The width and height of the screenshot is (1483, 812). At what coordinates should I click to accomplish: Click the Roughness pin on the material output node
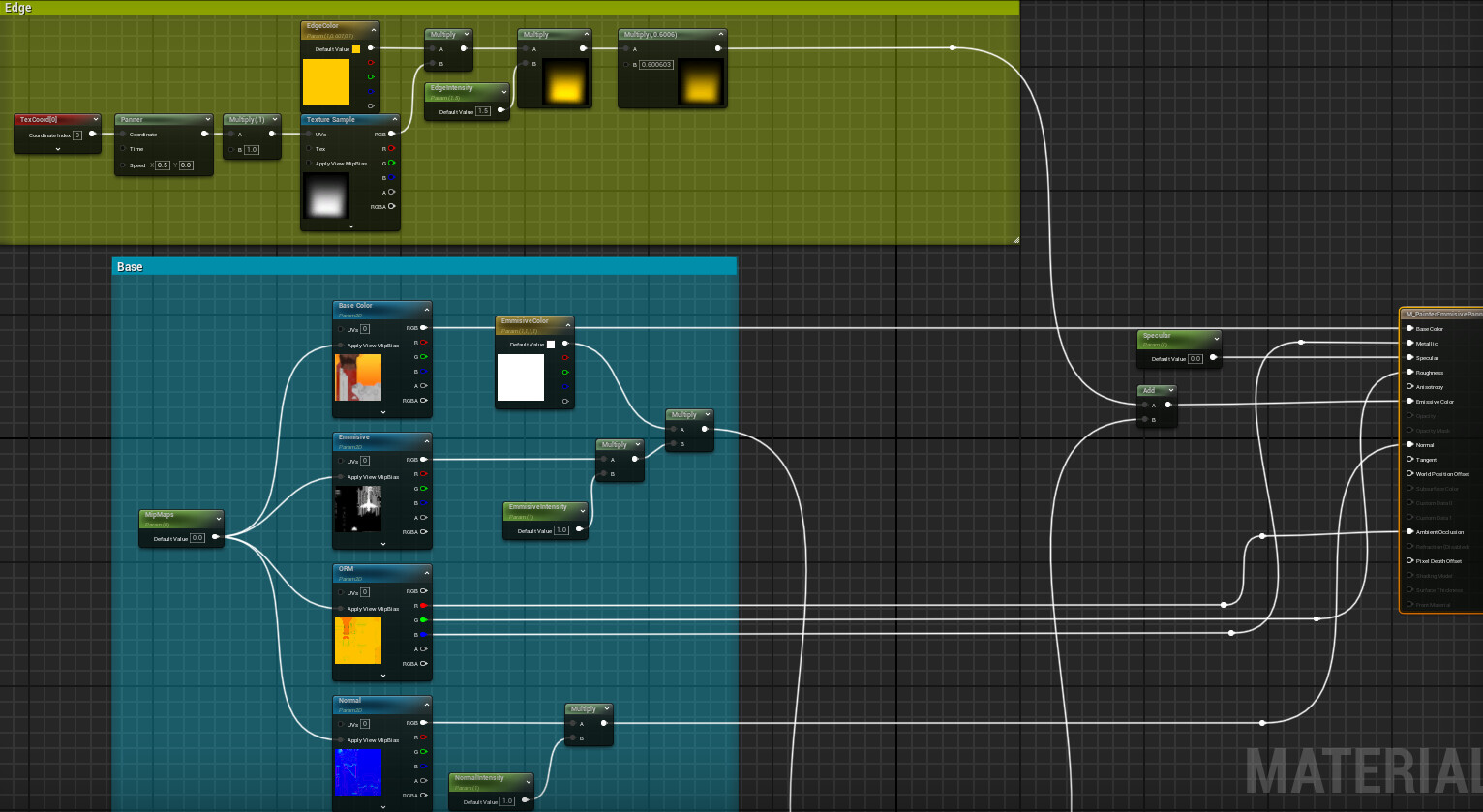(1409, 373)
